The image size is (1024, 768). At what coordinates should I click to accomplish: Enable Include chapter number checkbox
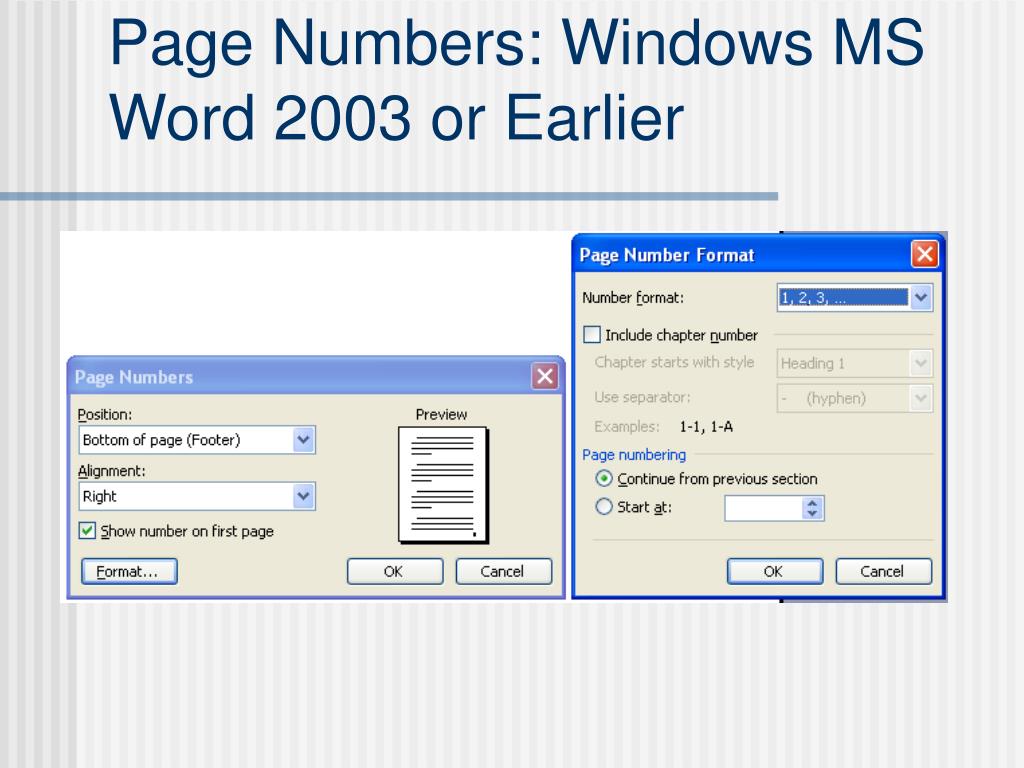pyautogui.click(x=592, y=334)
